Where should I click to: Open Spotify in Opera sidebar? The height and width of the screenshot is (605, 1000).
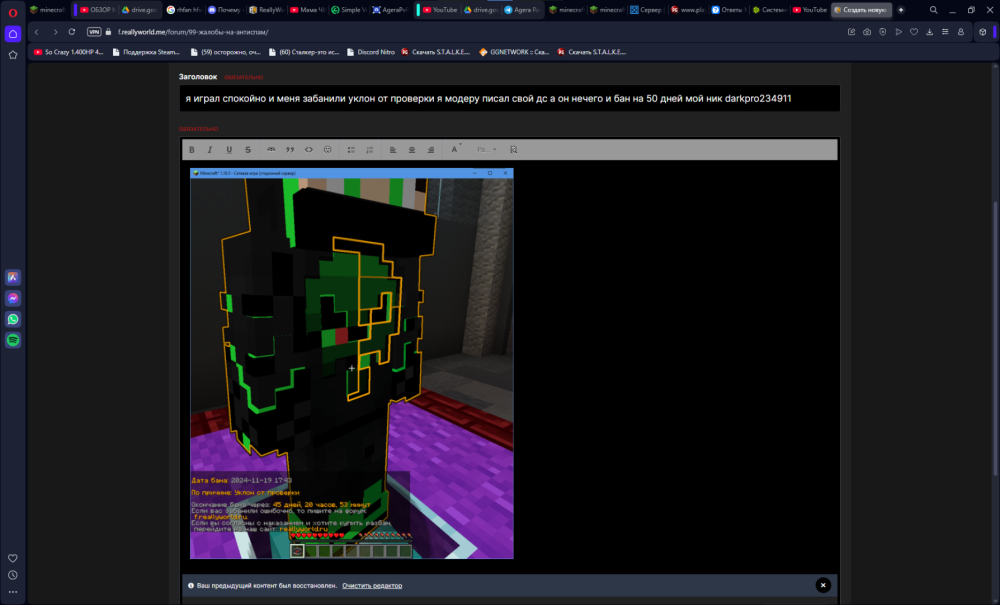point(13,340)
